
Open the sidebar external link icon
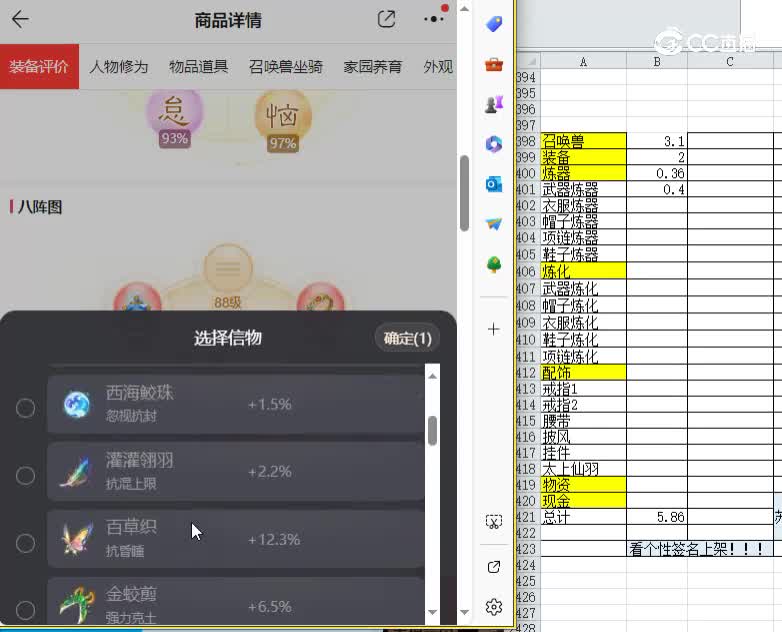tap(494, 567)
